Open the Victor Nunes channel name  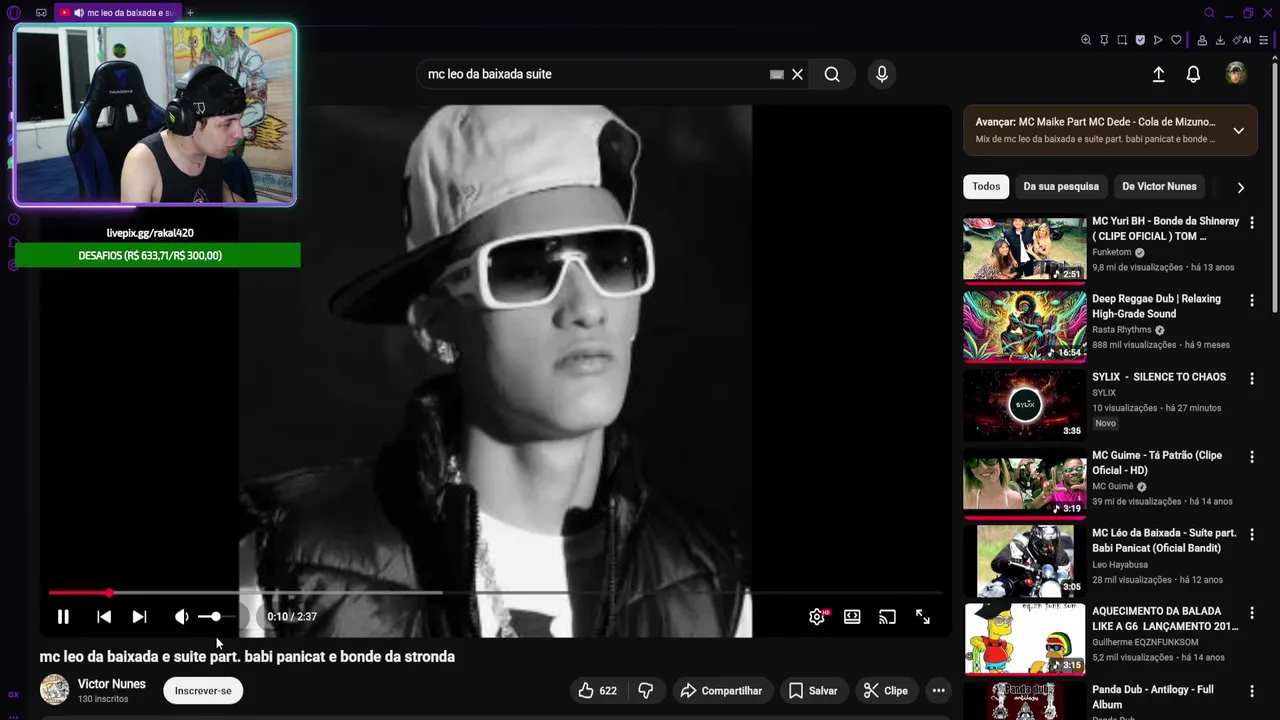tap(112, 684)
